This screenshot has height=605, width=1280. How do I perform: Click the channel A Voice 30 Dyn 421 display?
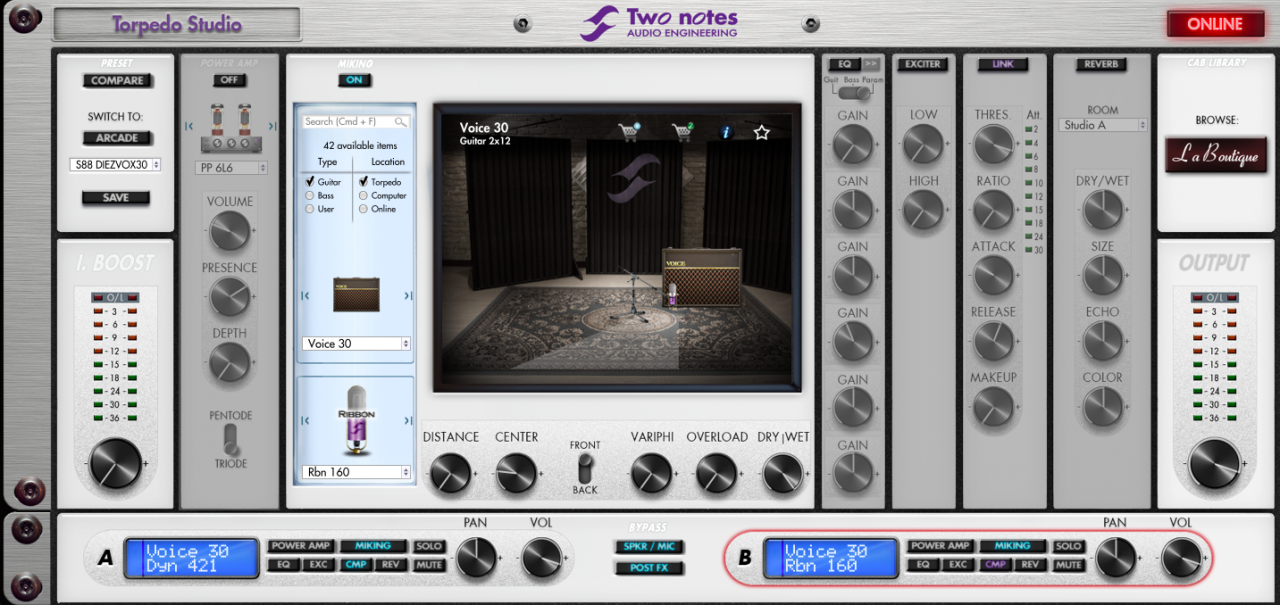tap(193, 558)
